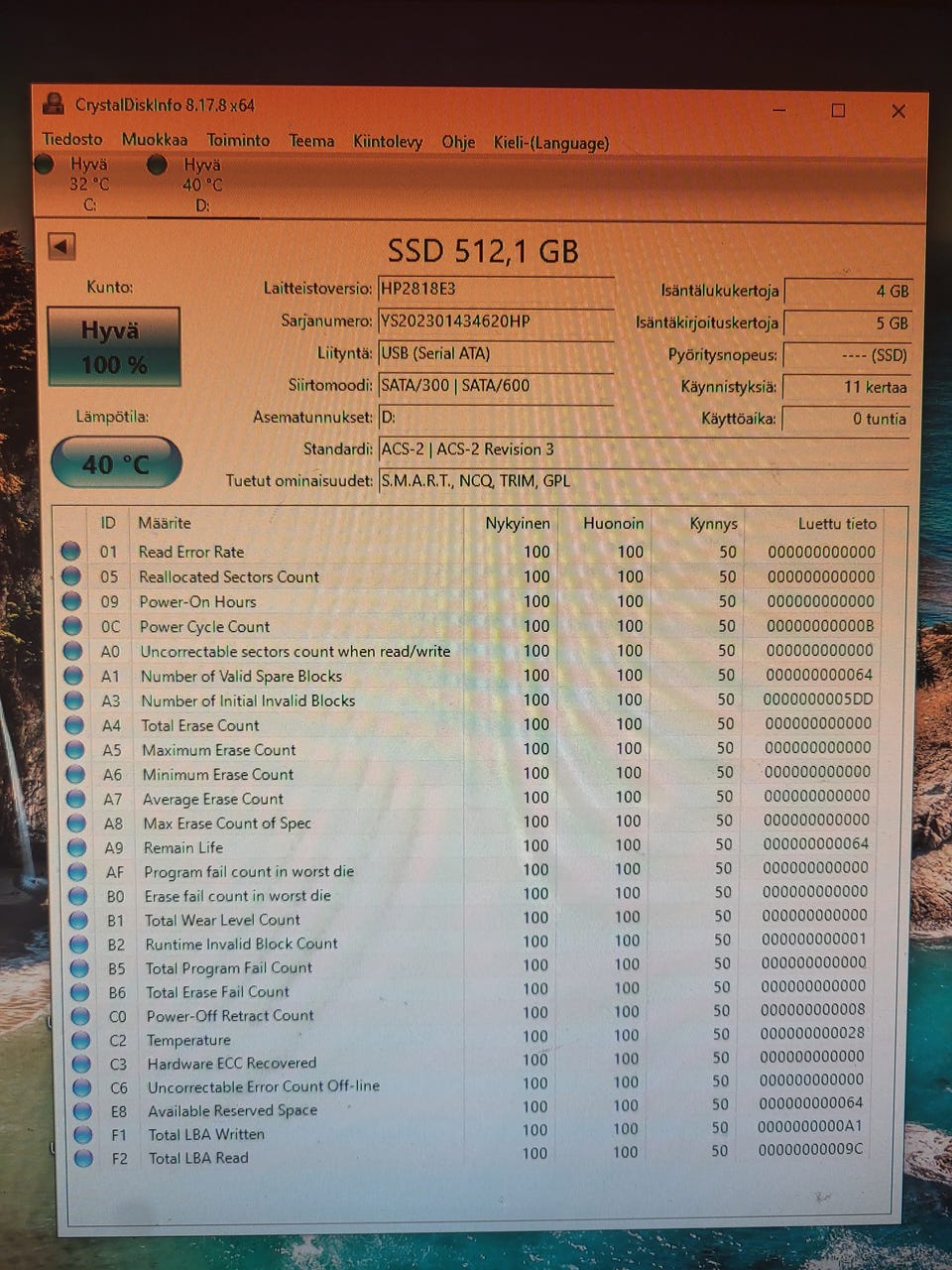Click status circle for Power-On Hours
This screenshot has height=1270, width=952.
71,600
